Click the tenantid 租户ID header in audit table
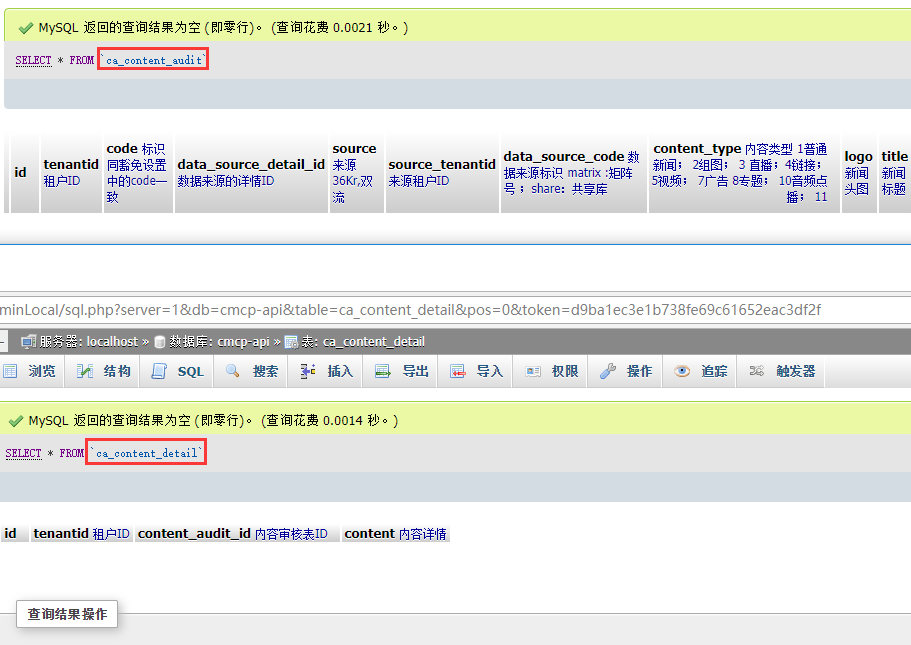 (71, 173)
